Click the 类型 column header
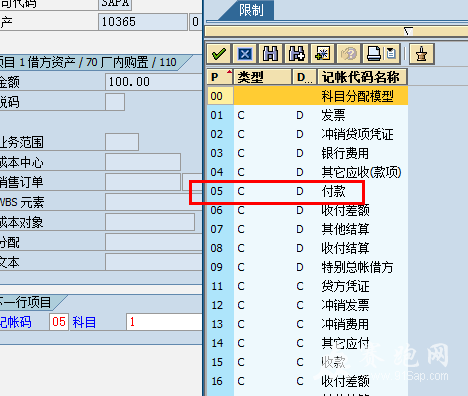Image resolution: width=468 pixels, height=396 pixels. pos(263,77)
